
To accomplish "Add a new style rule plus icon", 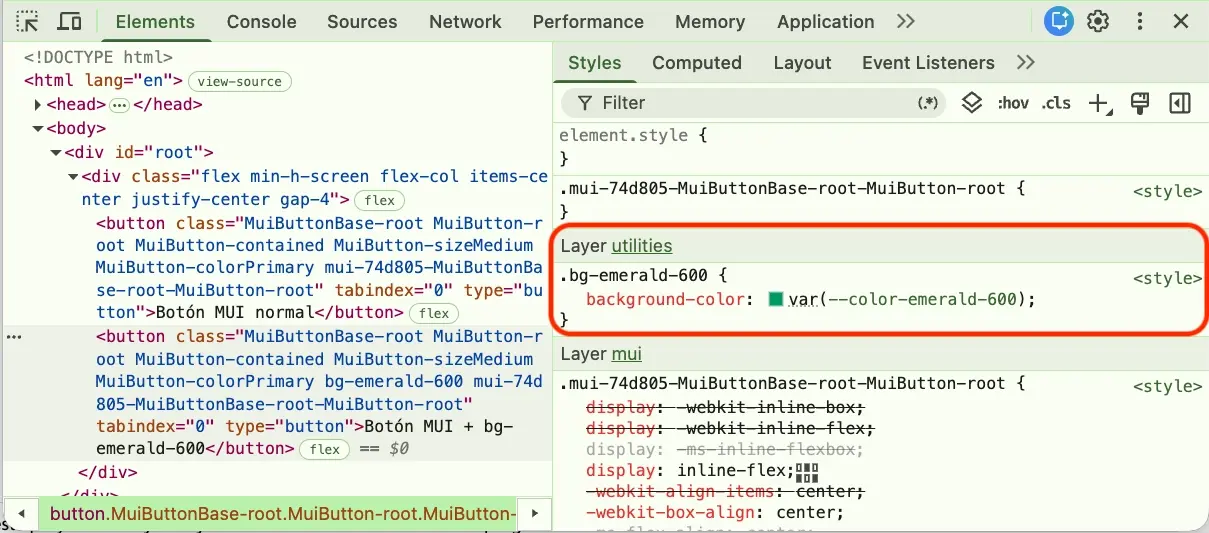I will tap(1099, 103).
